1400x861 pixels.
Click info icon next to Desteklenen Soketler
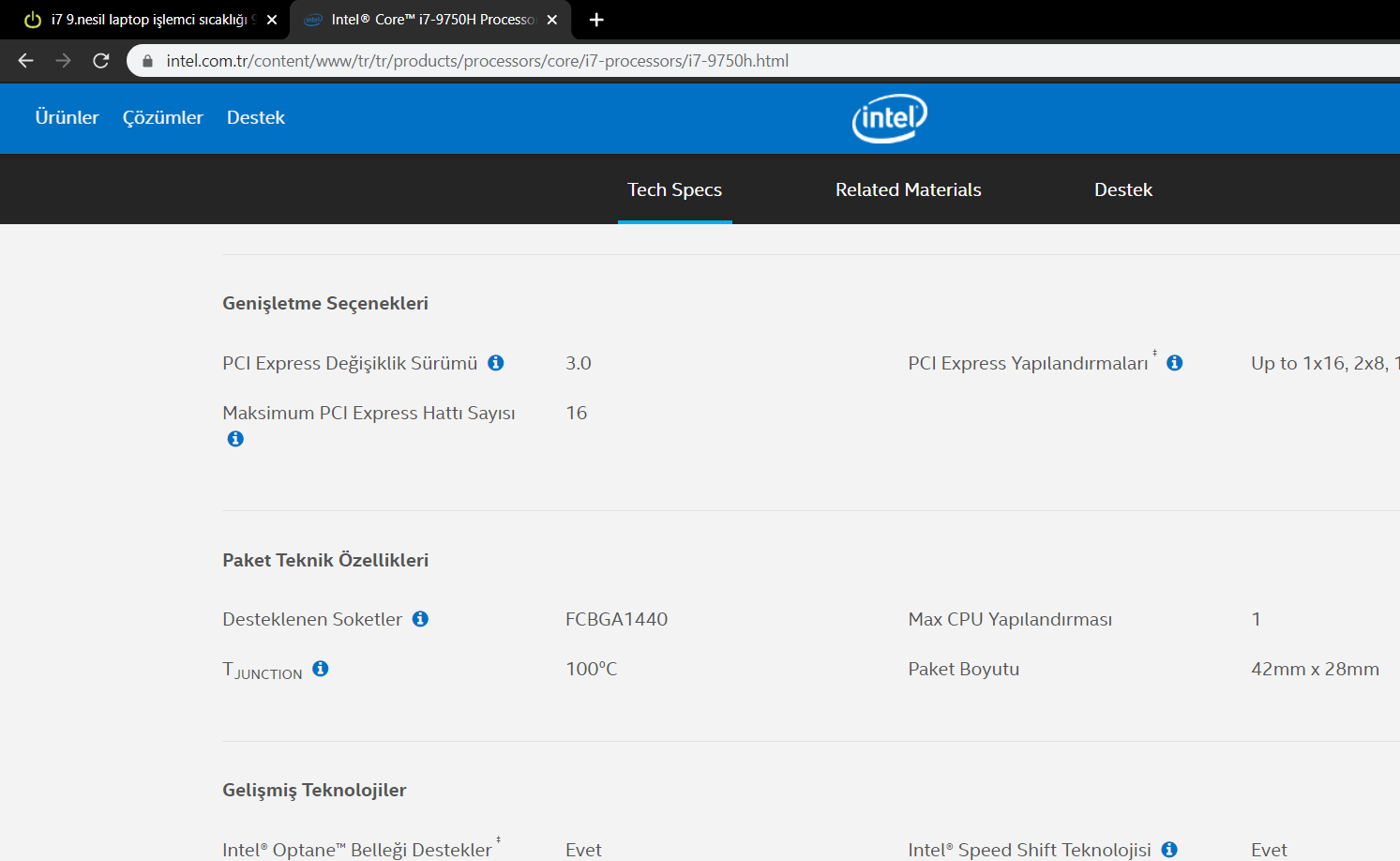tap(420, 619)
